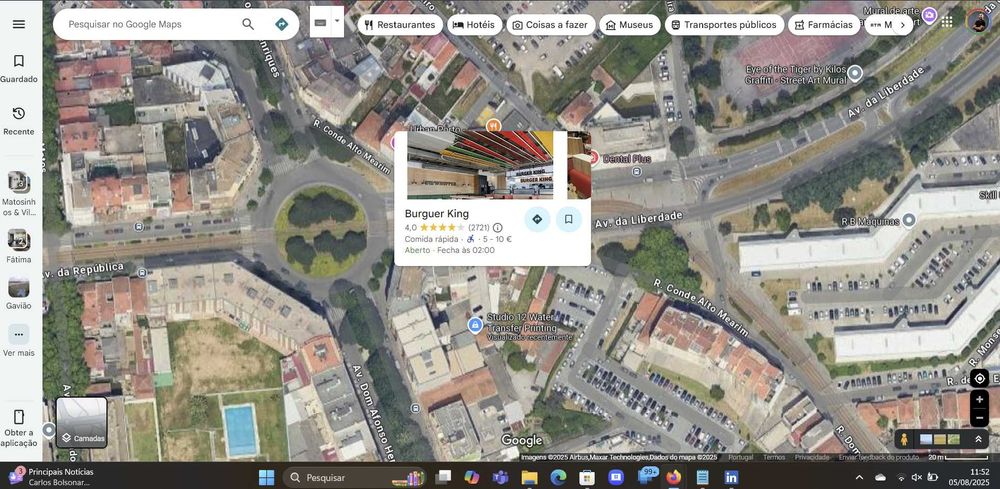Click the taskbar Pesquisar search box
Screen dimensions: 1000x489
[354, 477]
